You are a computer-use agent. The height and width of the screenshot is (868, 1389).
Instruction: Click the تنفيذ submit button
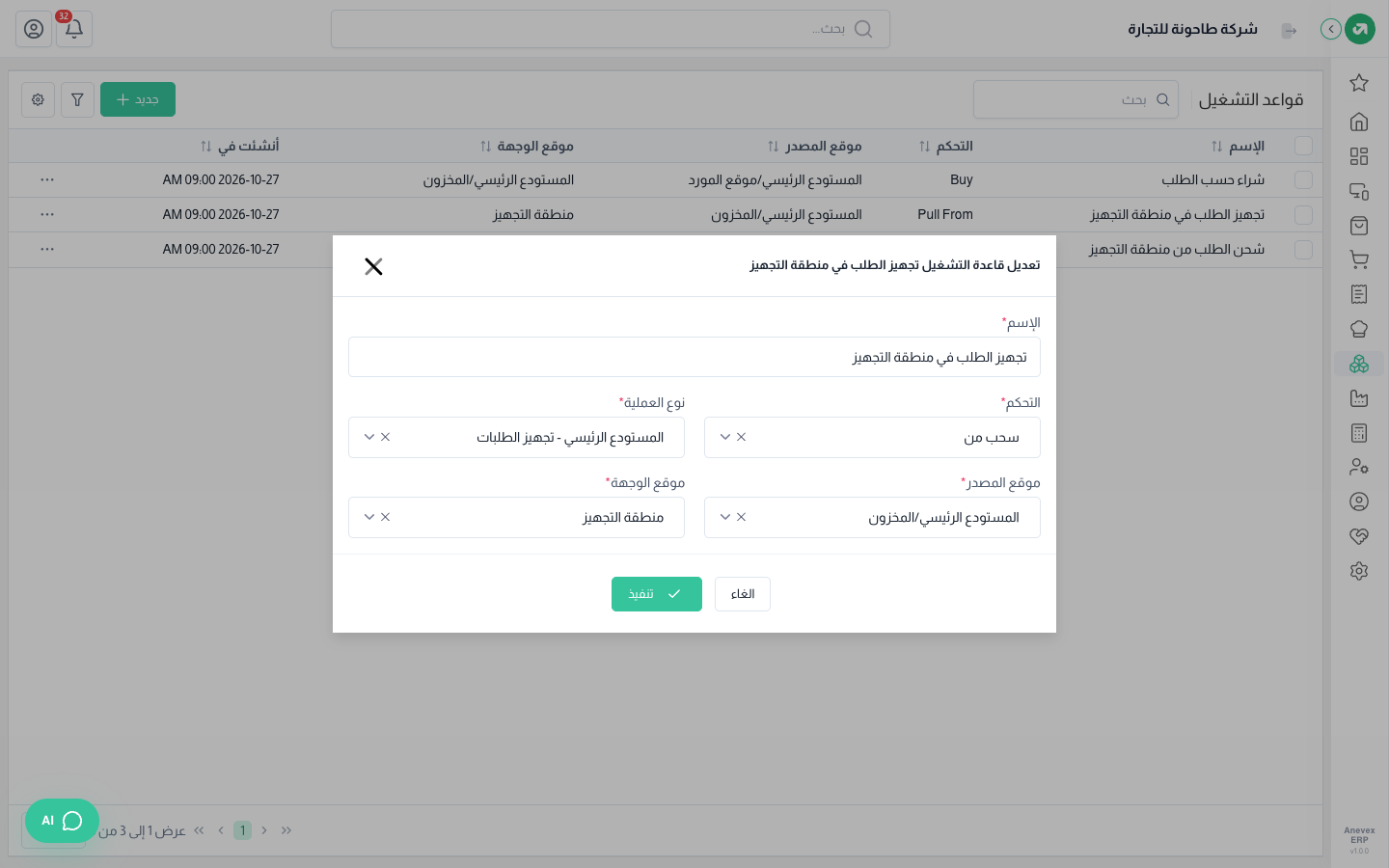[657, 594]
